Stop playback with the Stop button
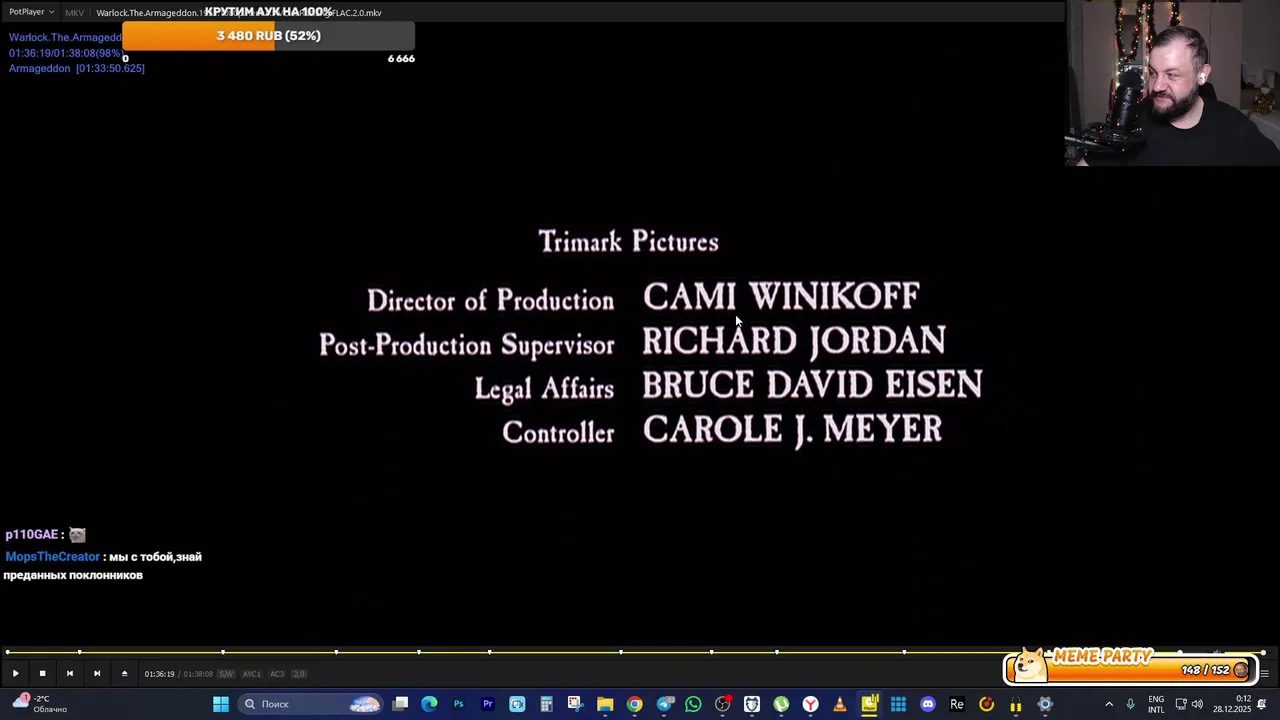The width and height of the screenshot is (1280, 720). [x=42, y=674]
